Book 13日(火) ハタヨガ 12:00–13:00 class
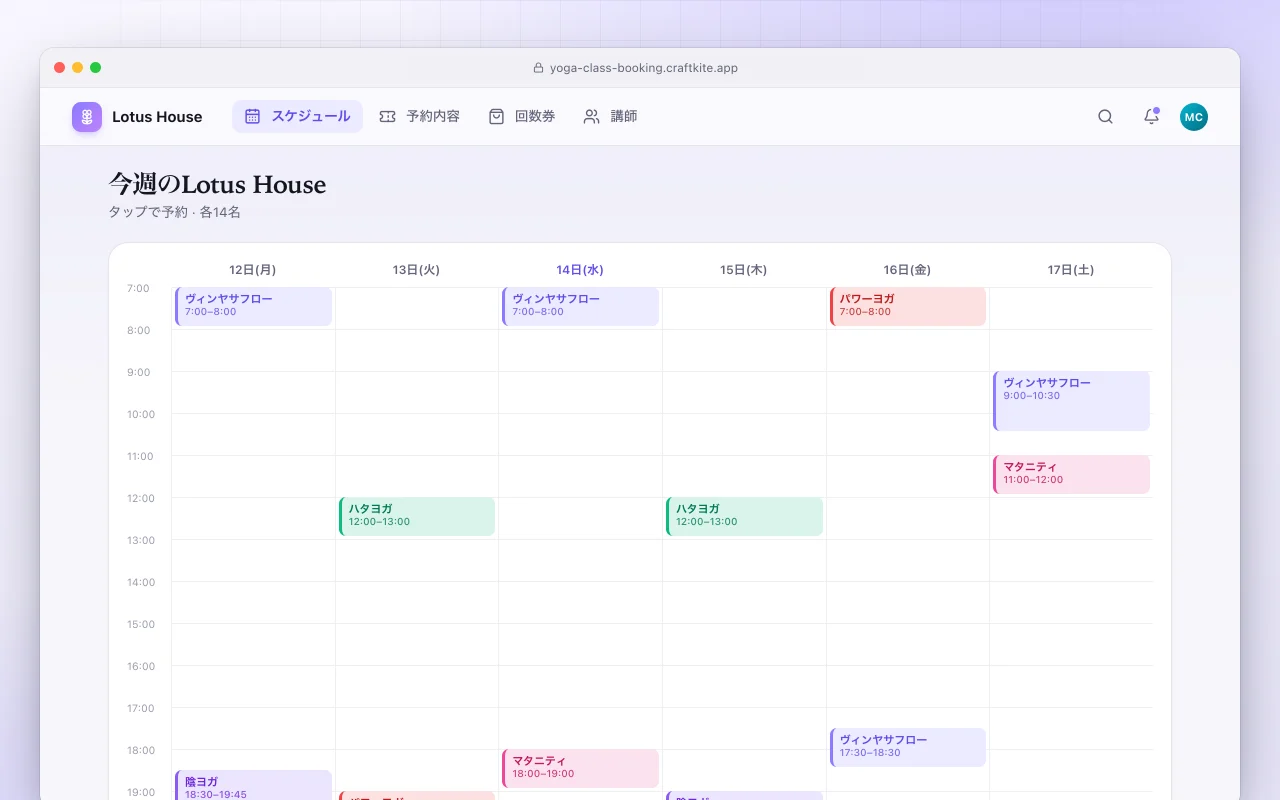1280x800 pixels. (x=417, y=517)
